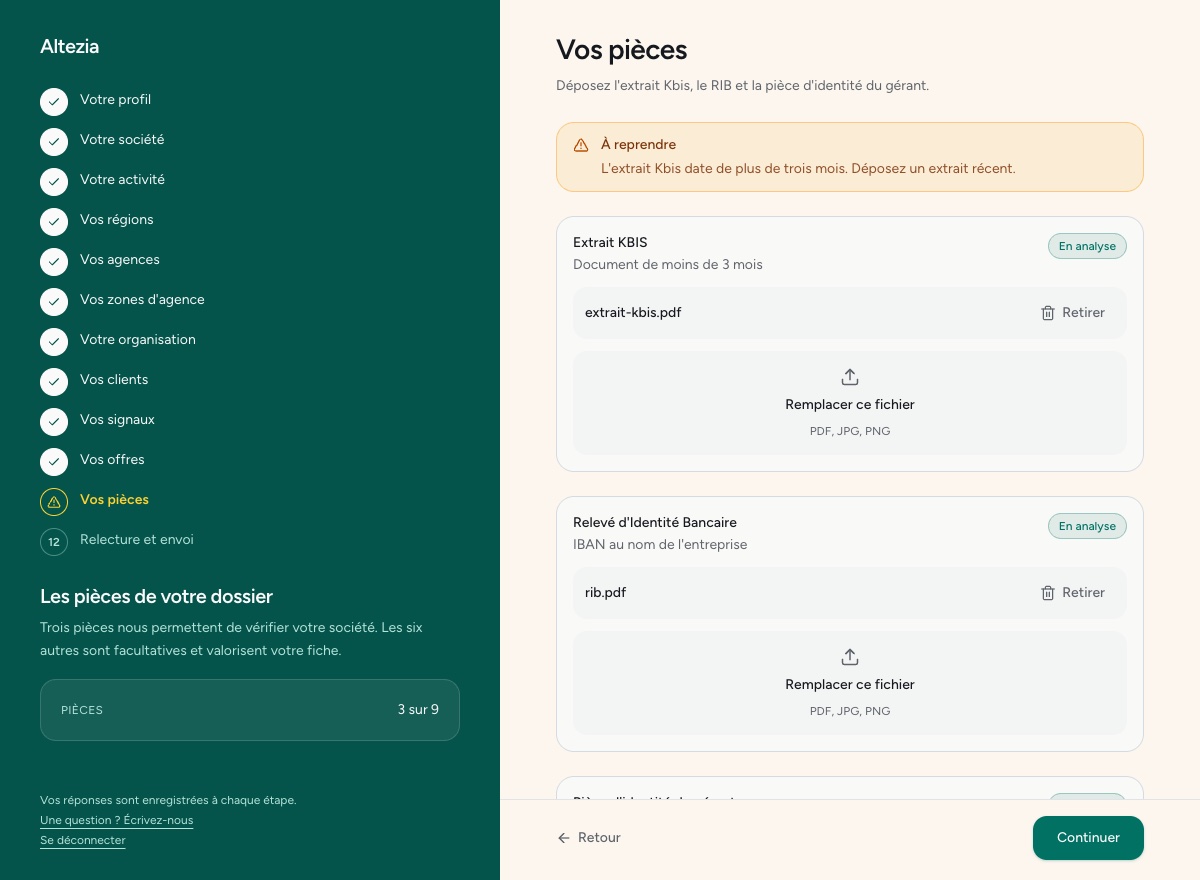
Task: Click Remplacer ce fichier under rib.pdf
Action: [x=850, y=683]
